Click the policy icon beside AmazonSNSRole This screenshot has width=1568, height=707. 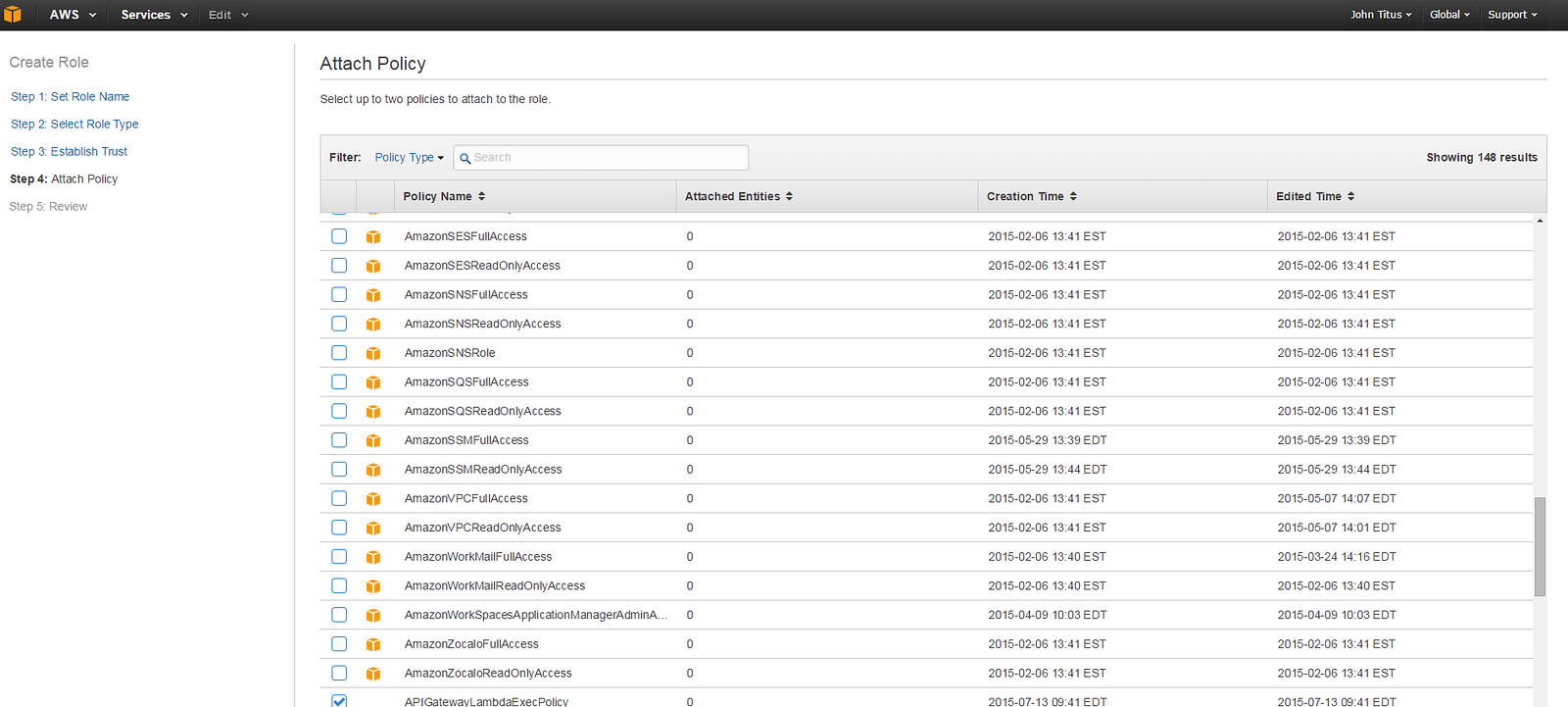pos(373,353)
